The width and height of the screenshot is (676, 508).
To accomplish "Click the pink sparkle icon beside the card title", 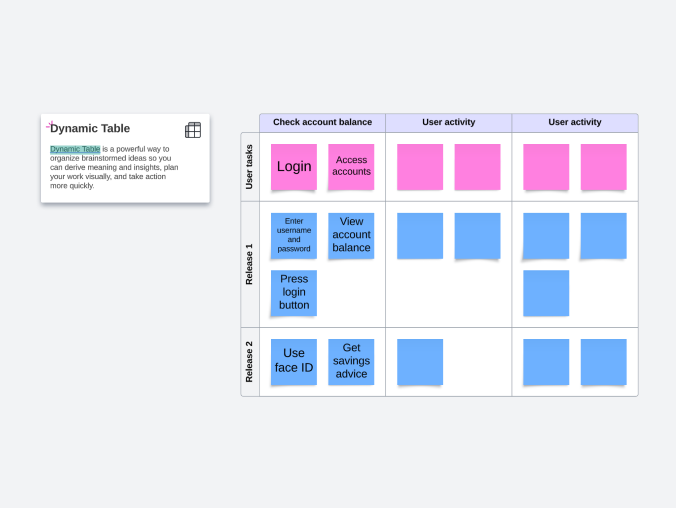I will coord(49,125).
